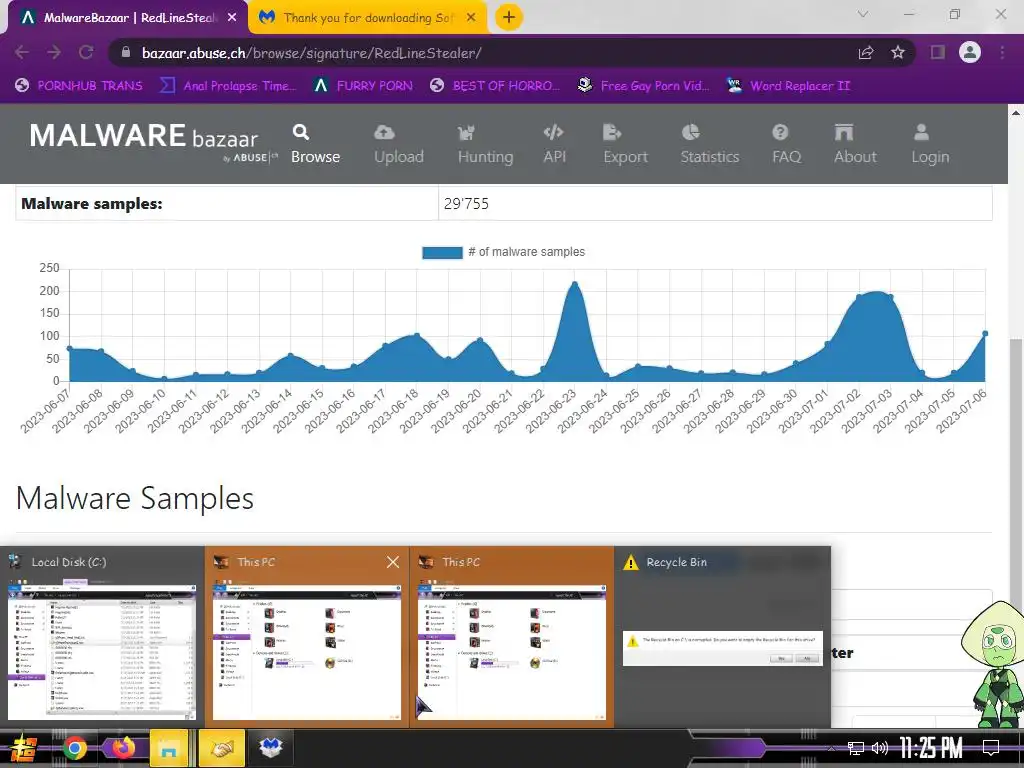Screen dimensions: 1024x768
Task: Open the Browse section of MalwareBazaar
Action: [315, 144]
